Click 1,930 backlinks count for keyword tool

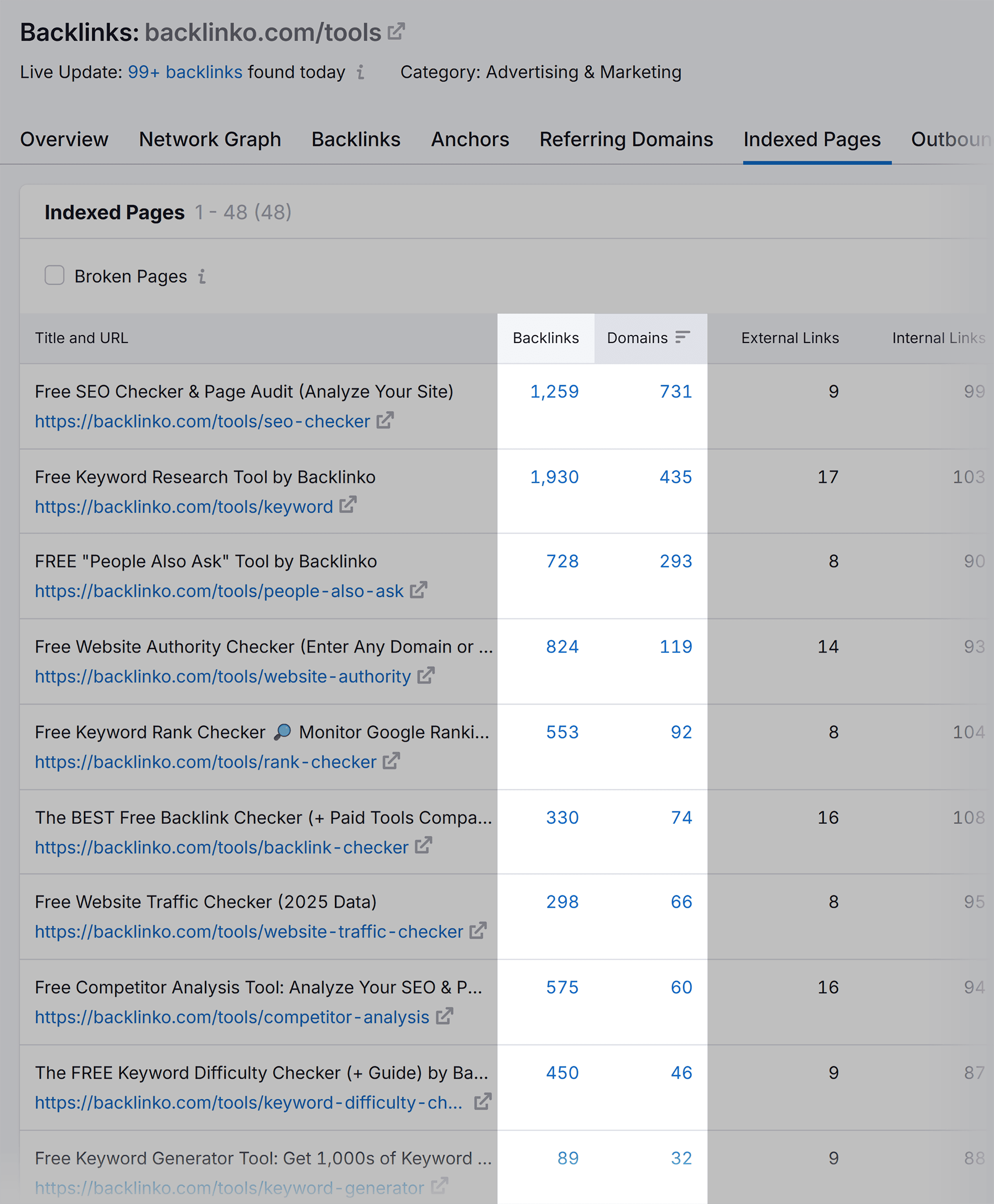554,477
